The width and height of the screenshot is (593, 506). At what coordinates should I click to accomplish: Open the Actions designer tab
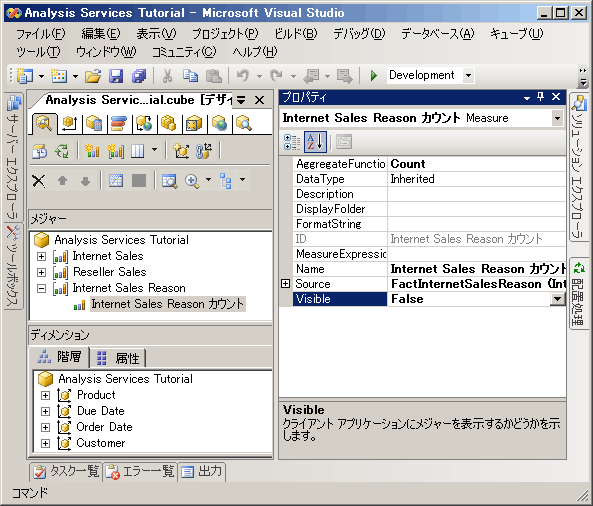144,123
